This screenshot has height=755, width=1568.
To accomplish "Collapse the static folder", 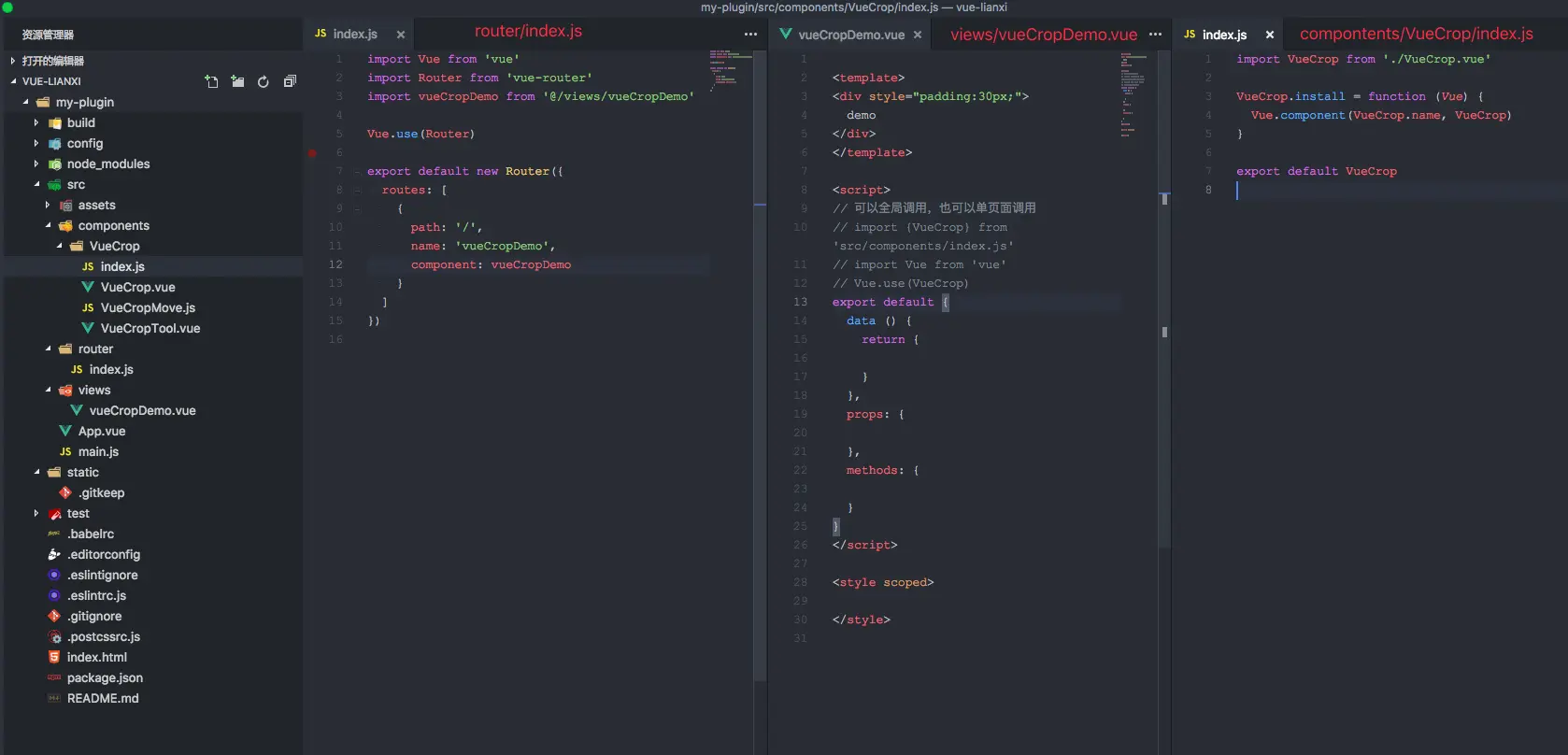I will tap(36, 472).
